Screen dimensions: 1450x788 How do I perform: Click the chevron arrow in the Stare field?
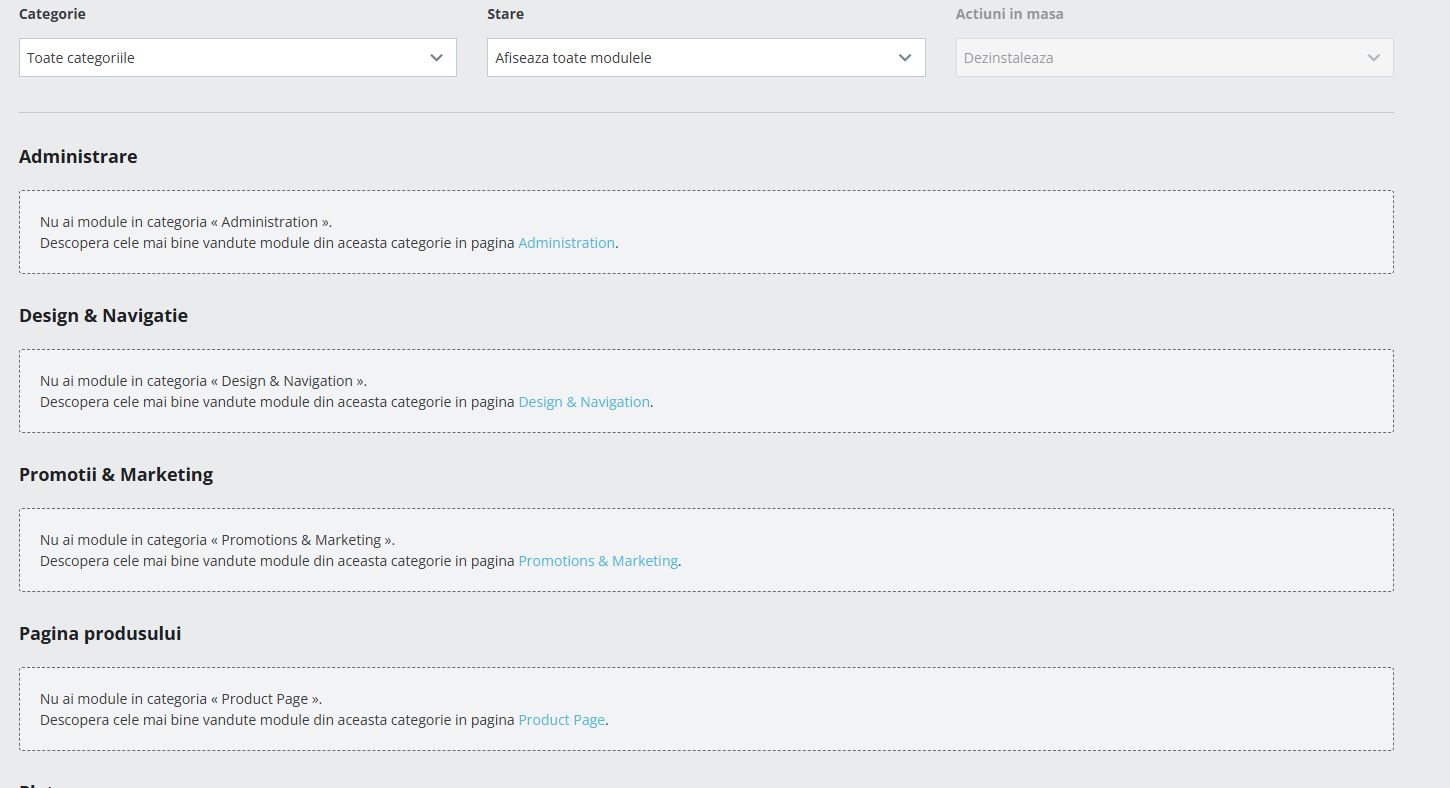905,58
